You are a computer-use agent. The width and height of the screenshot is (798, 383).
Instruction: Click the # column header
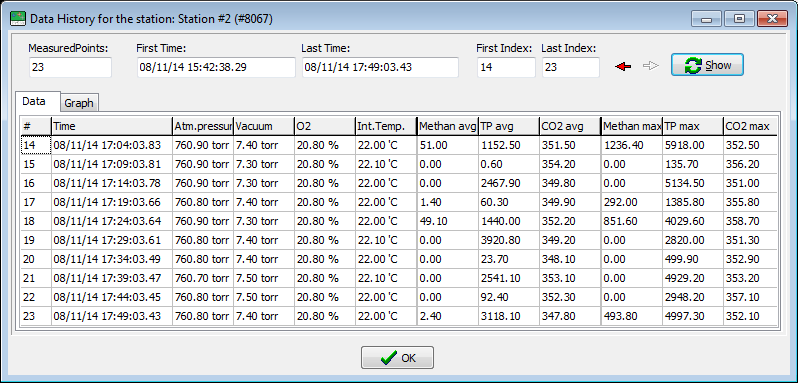pos(36,126)
